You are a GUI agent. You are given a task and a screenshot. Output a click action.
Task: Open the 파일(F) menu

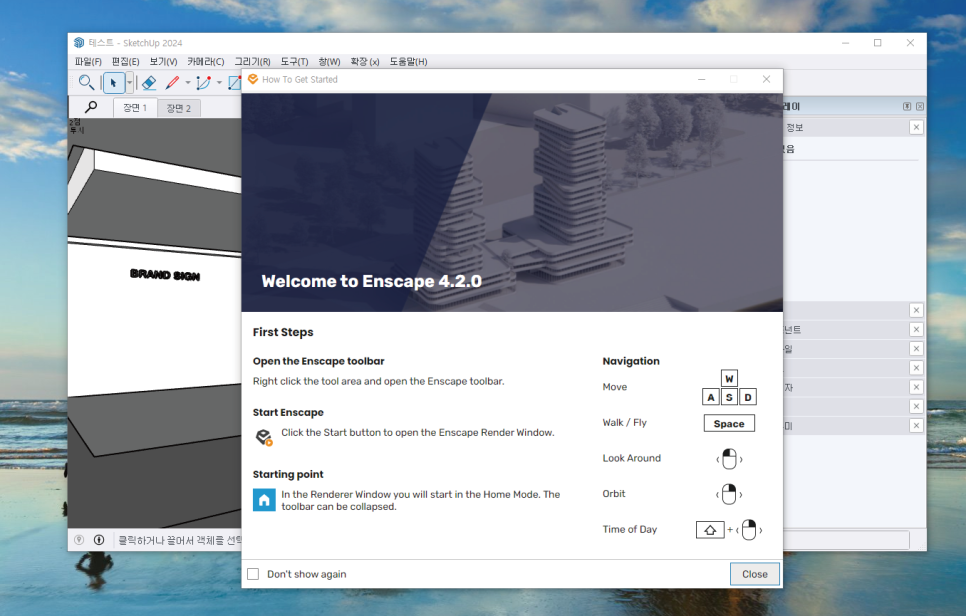coord(88,62)
